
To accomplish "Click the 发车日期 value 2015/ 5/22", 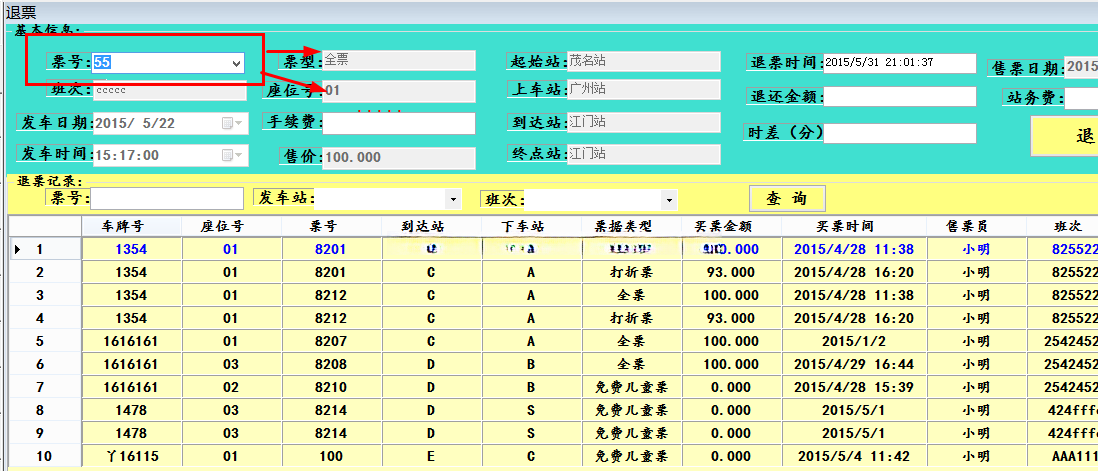I will (135, 123).
